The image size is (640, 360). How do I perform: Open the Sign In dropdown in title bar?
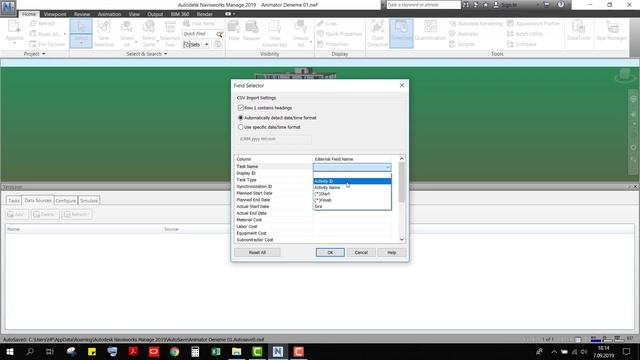pos(538,5)
